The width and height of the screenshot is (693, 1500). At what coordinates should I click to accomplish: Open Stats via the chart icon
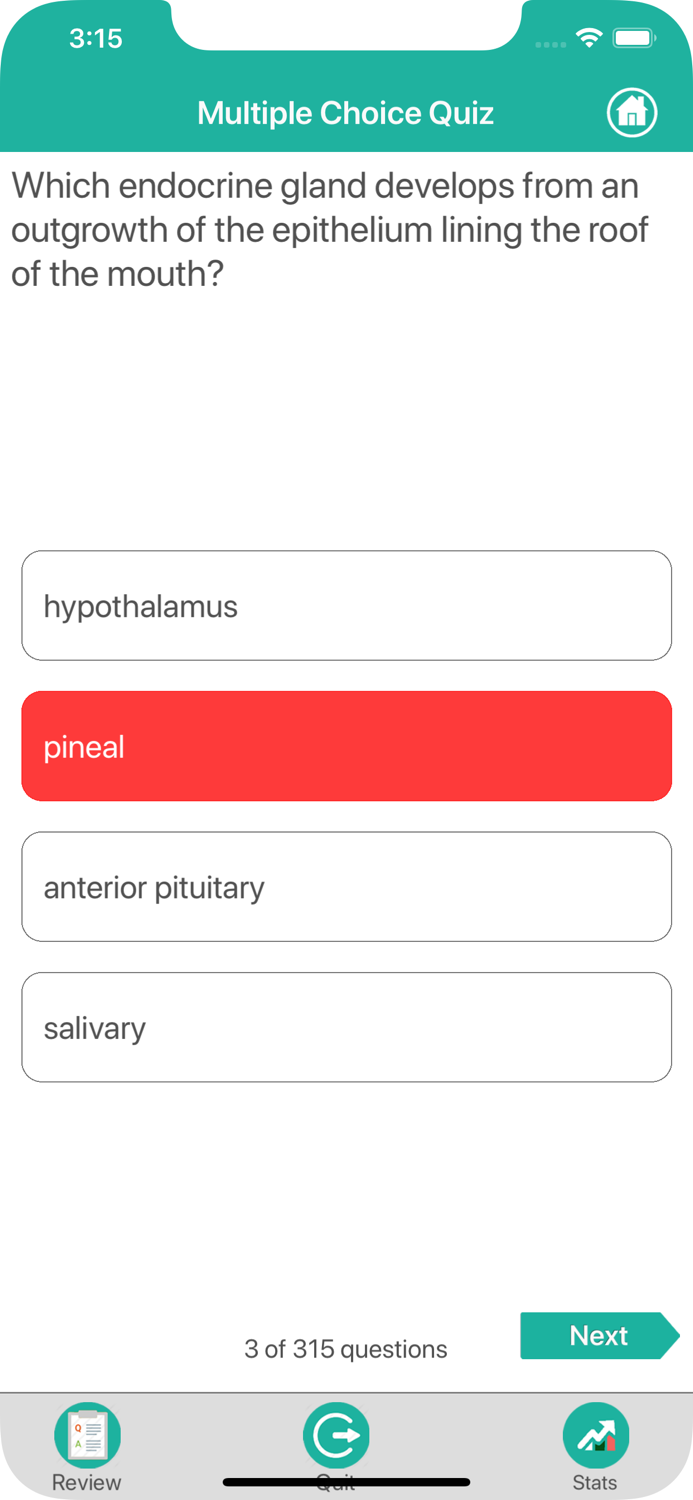[595, 1434]
